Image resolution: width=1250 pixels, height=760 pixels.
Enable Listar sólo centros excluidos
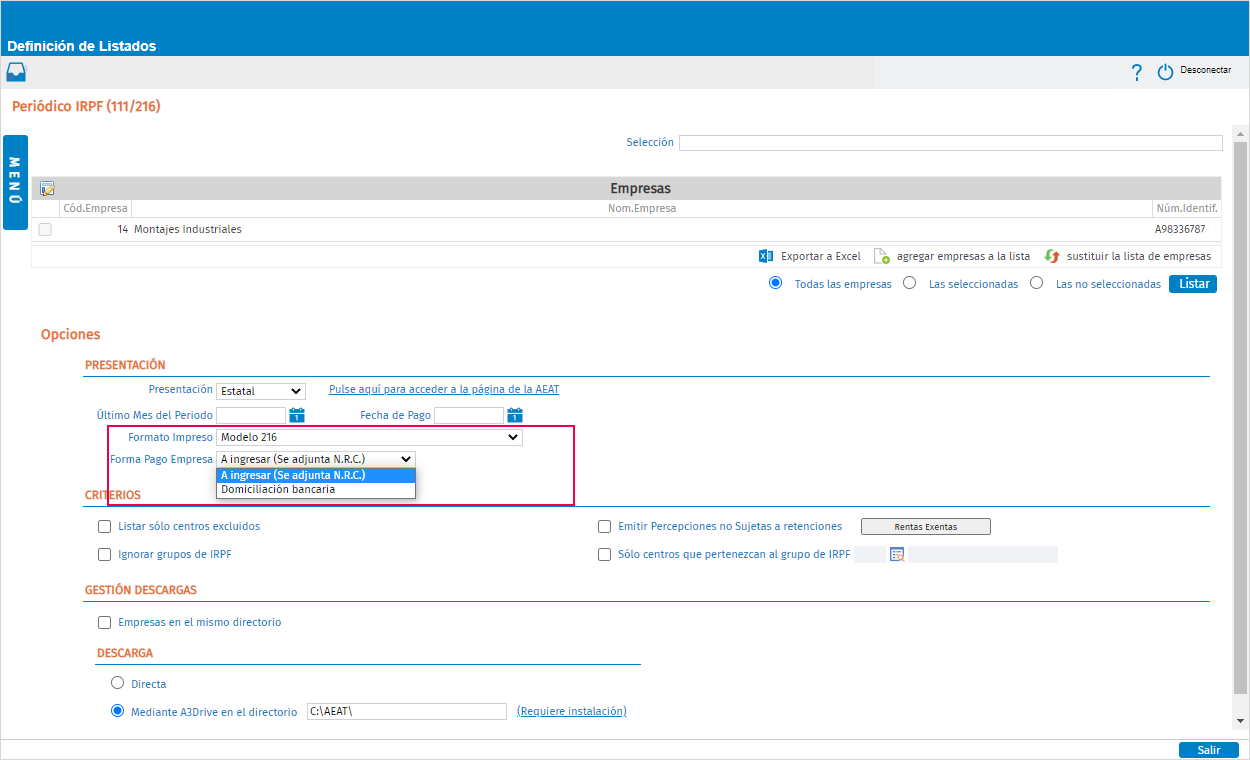pos(105,526)
